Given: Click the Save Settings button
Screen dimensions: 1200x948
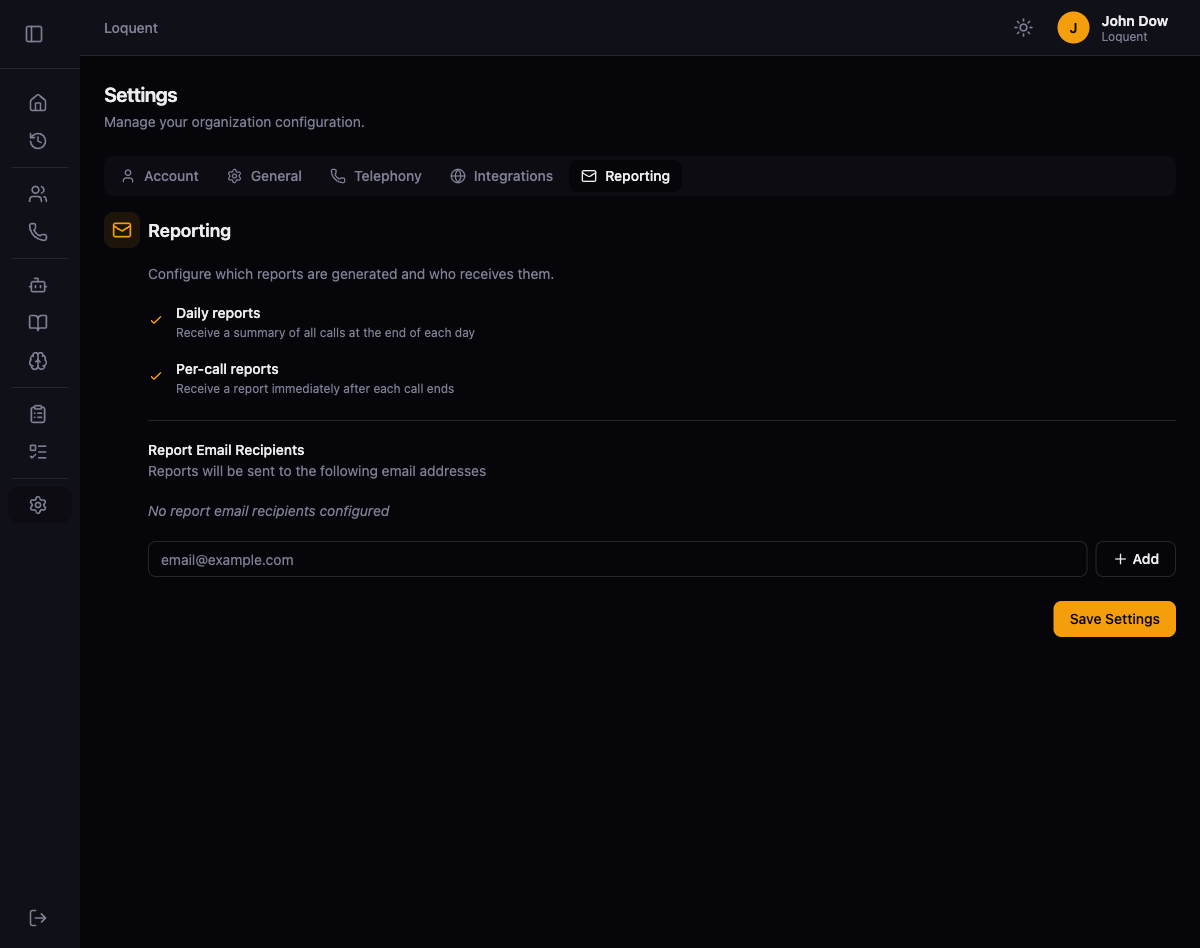Looking at the screenshot, I should 1114,618.
